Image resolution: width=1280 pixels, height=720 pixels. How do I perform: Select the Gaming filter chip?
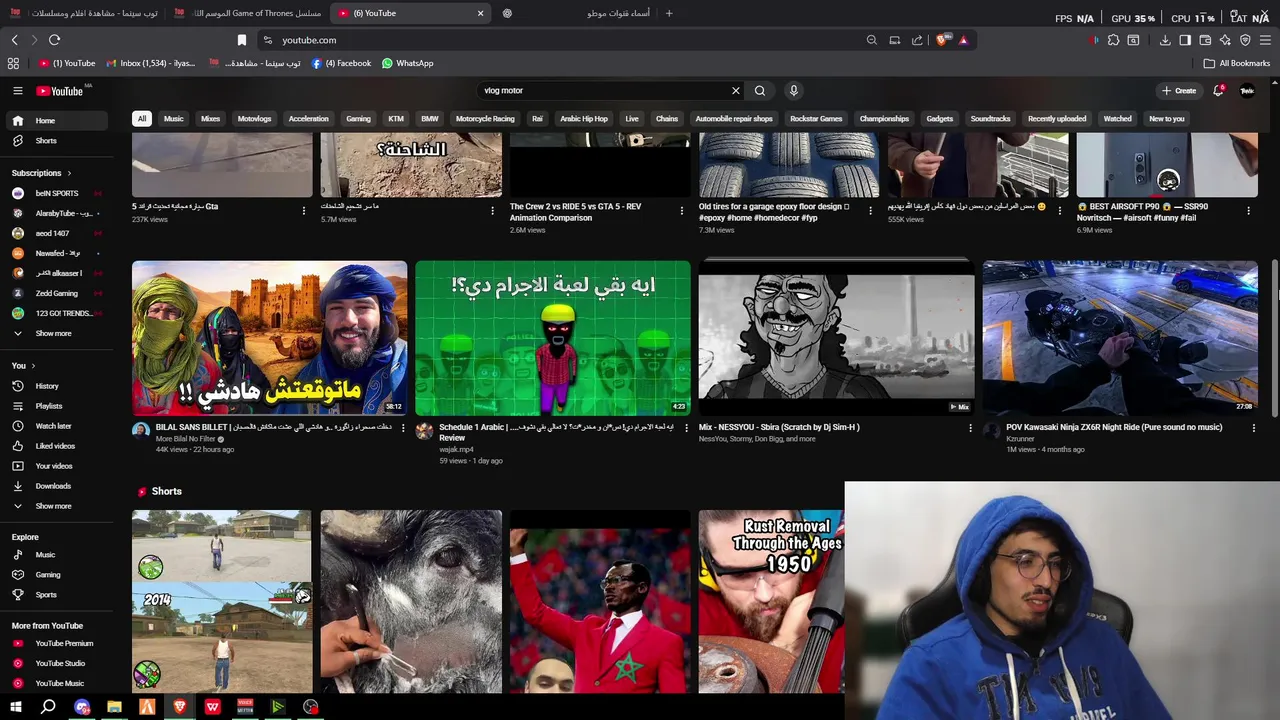point(358,119)
